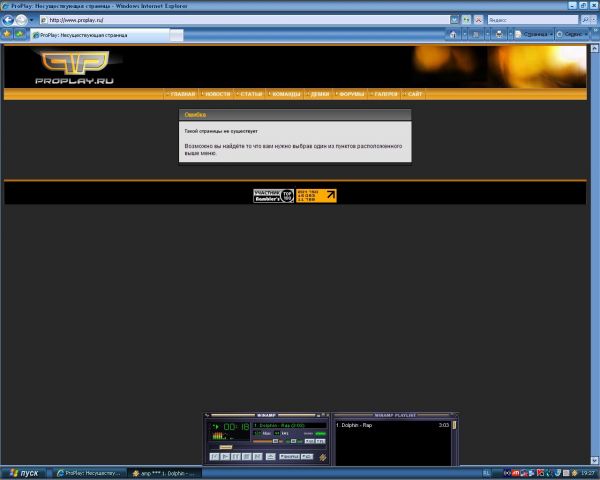The width and height of the screenshot is (600, 480).
Task: Show more toolbar commands chevron
Action: coord(595,31)
